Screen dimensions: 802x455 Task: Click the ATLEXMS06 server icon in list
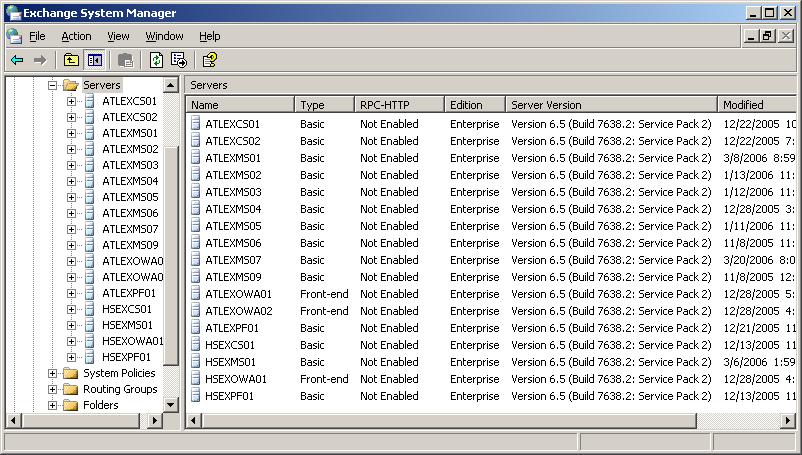195,243
